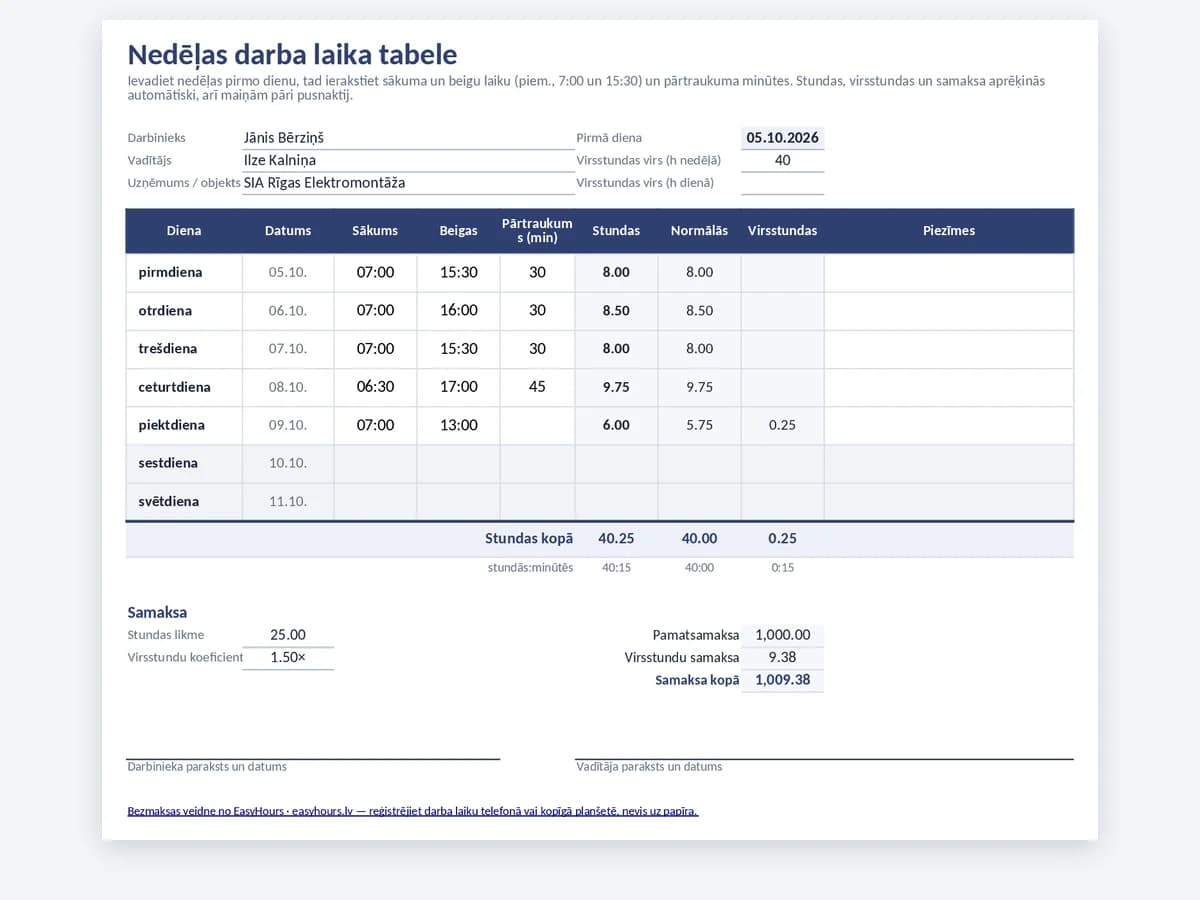Image resolution: width=1200 pixels, height=900 pixels.
Task: Select pirmdiena end time 15:30
Action: pyautogui.click(x=458, y=272)
